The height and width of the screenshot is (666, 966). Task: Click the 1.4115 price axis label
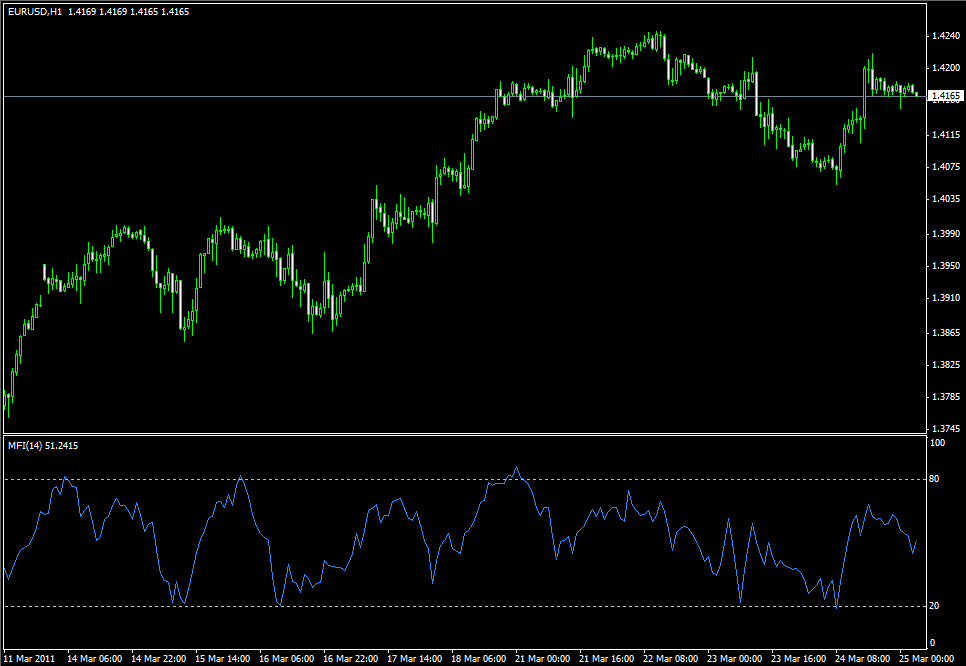[946, 134]
